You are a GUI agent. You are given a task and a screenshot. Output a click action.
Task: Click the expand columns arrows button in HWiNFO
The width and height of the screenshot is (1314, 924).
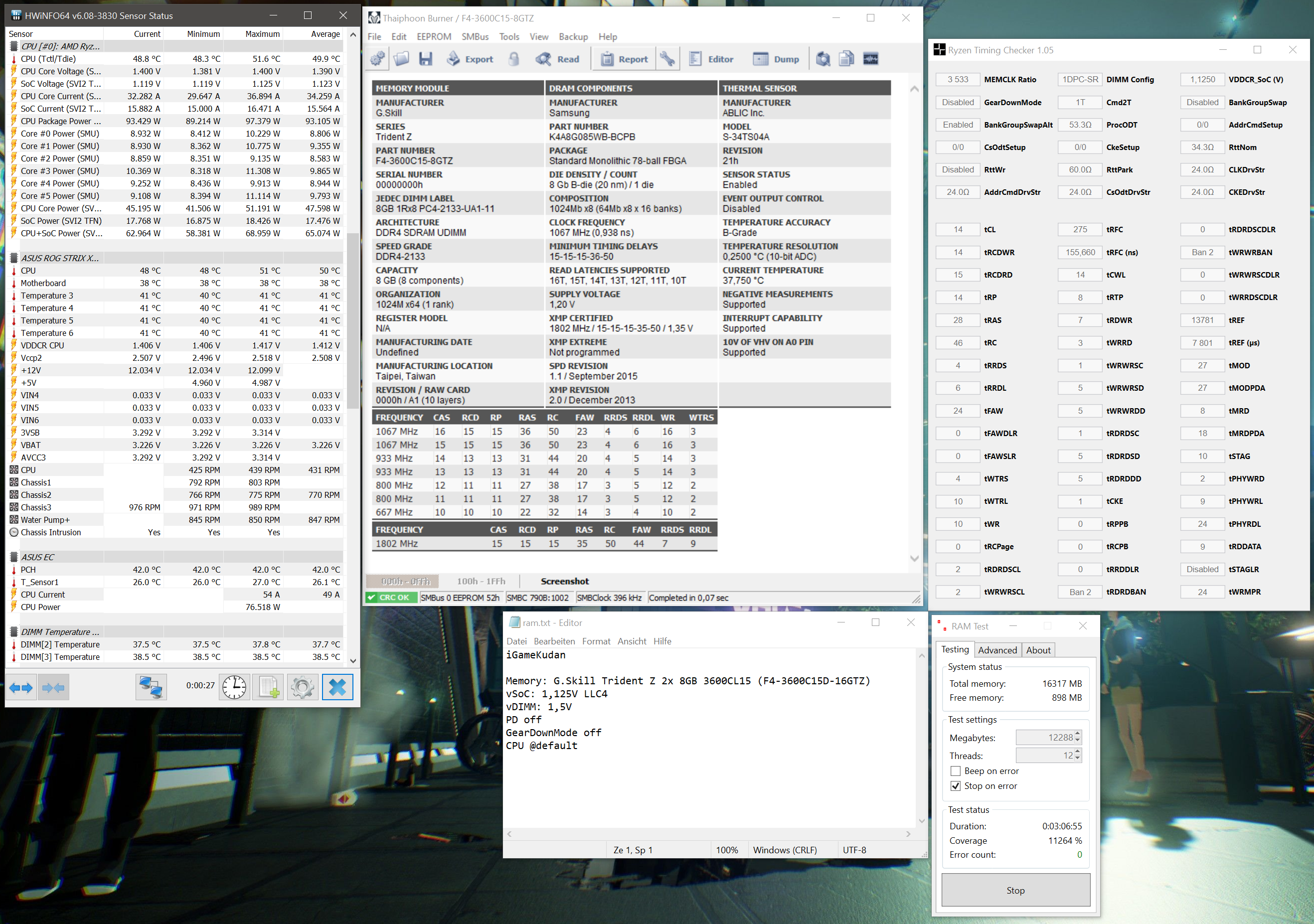[x=21, y=687]
